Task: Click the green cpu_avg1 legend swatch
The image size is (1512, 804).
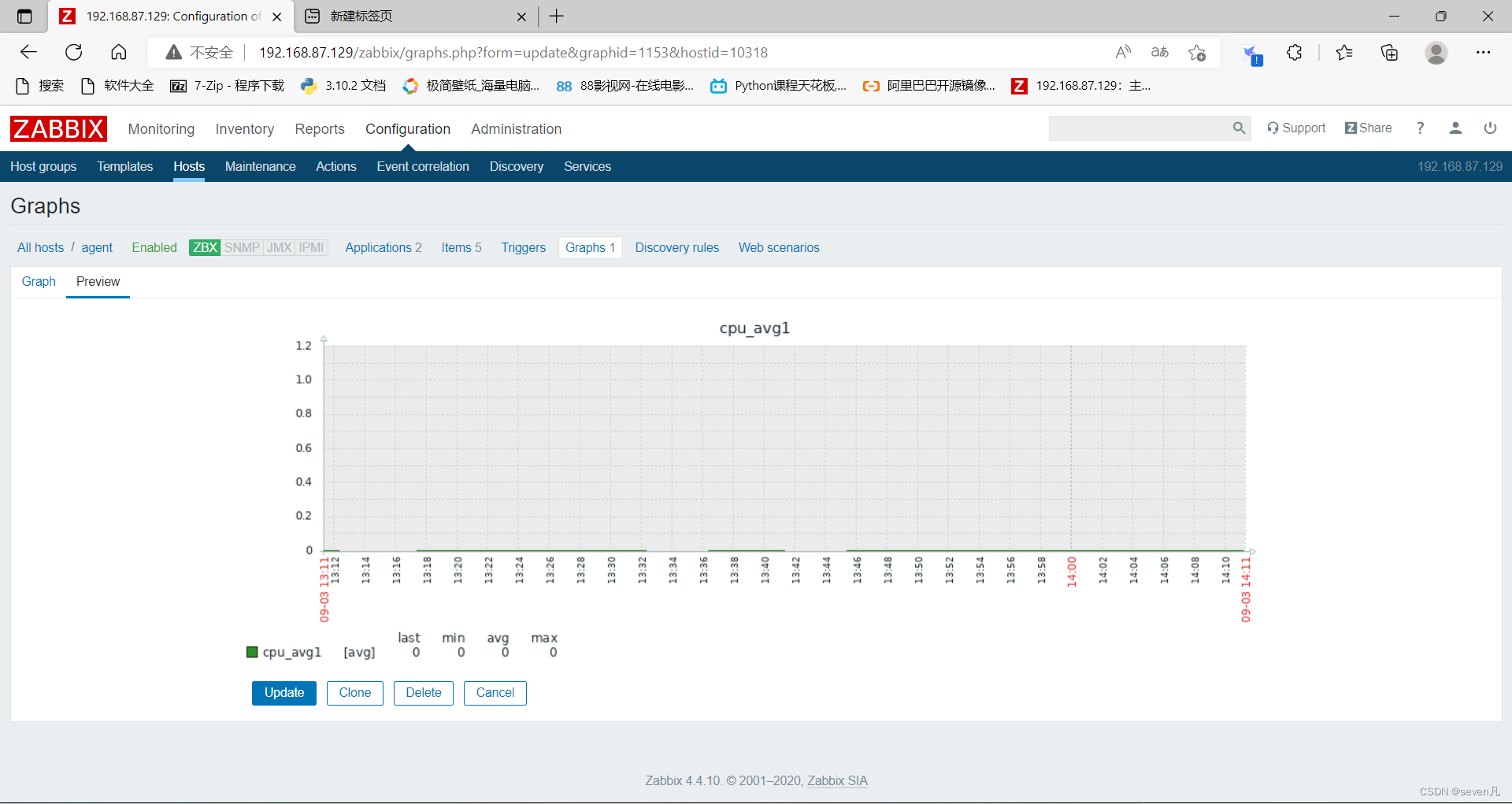Action: (x=252, y=652)
